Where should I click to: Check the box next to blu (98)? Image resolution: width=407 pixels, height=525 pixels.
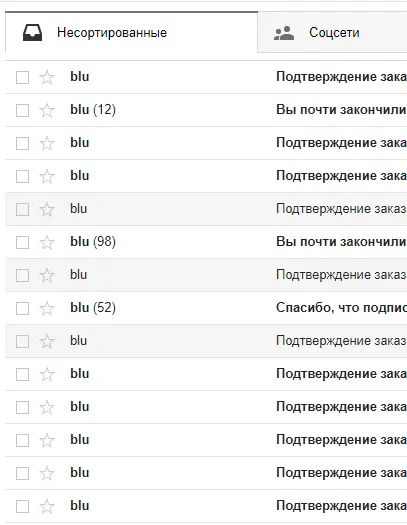point(22,242)
